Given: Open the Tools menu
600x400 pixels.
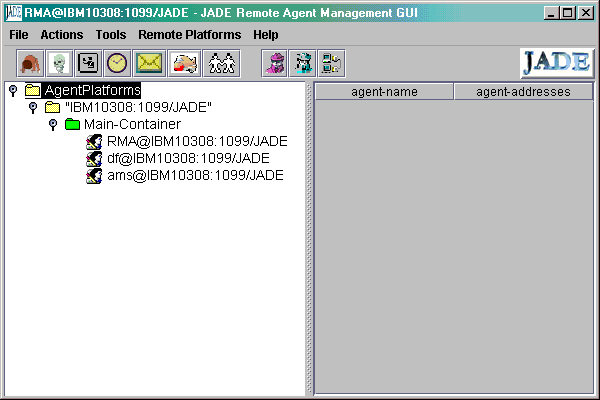Looking at the screenshot, I should pos(111,35).
